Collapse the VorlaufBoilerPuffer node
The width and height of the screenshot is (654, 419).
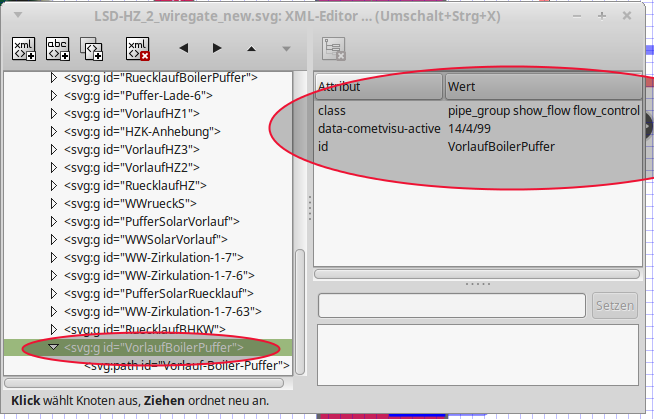click(55, 347)
